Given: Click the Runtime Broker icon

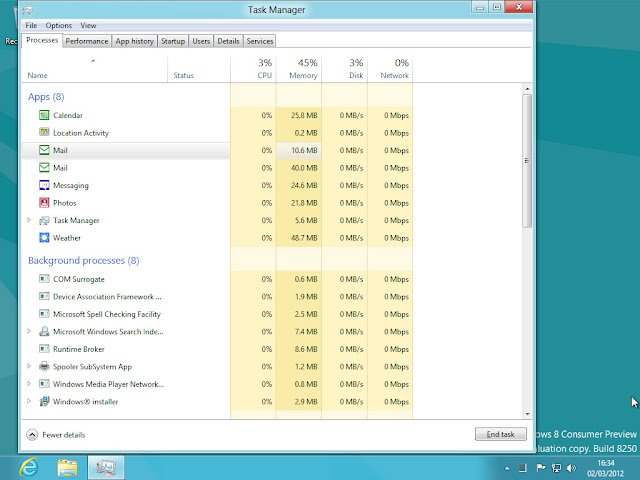Looking at the screenshot, I should [44, 349].
